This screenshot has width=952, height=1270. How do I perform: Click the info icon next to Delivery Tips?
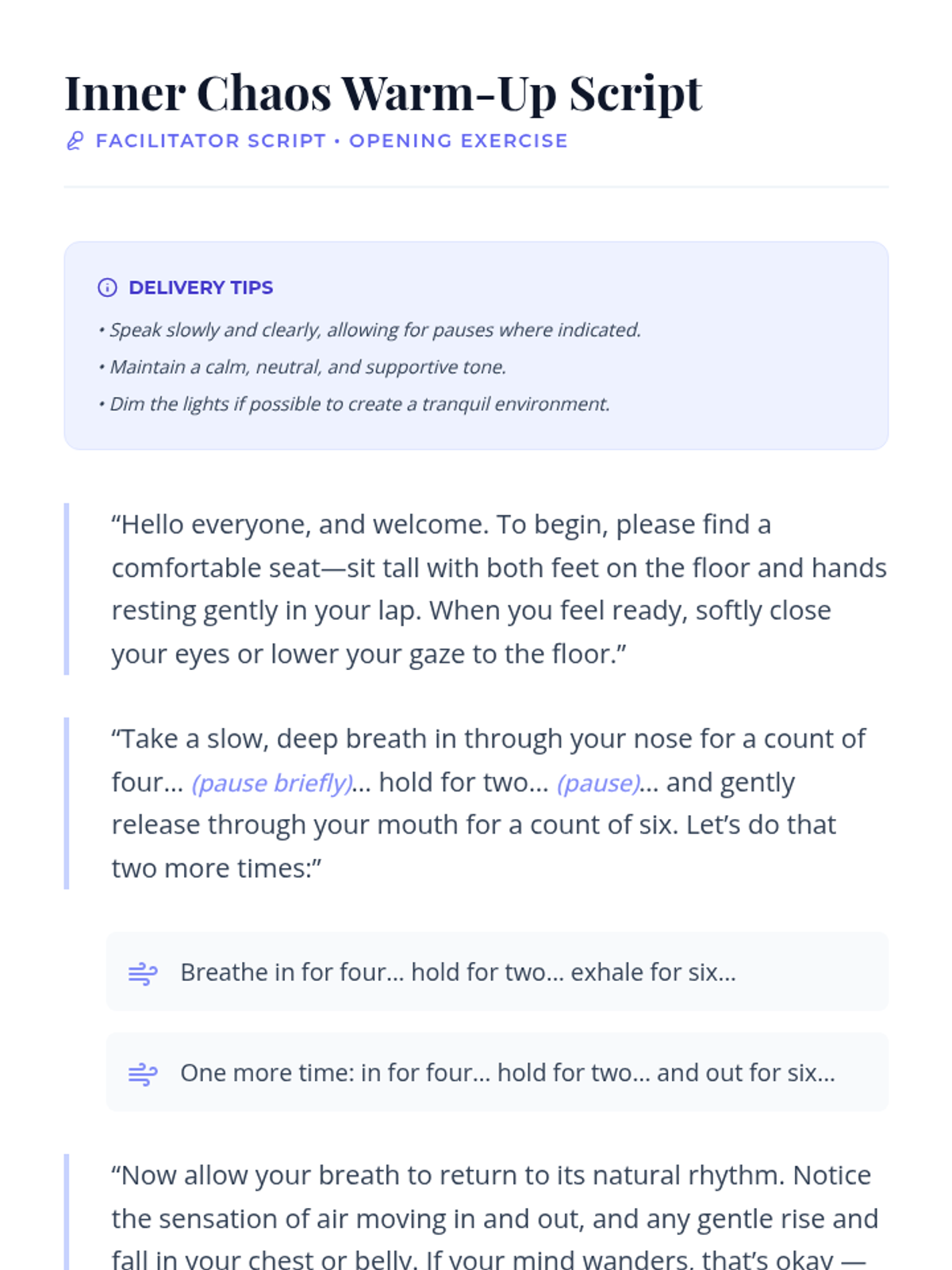click(x=107, y=287)
